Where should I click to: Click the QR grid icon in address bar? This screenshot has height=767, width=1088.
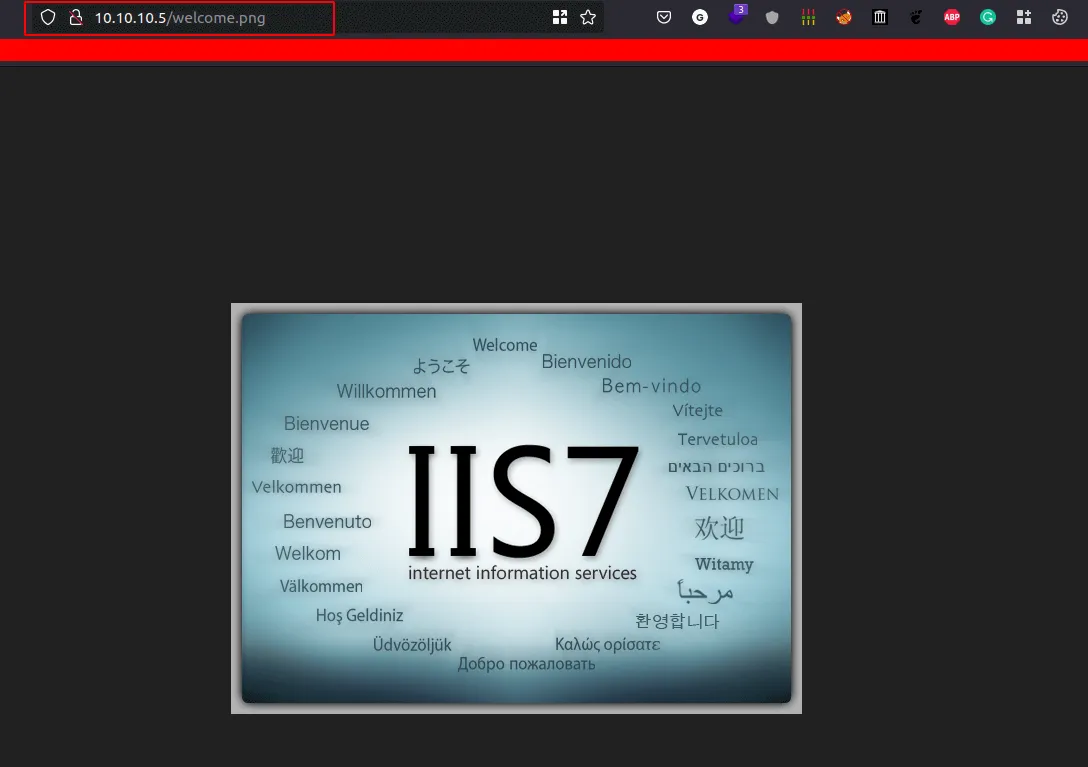coord(560,17)
